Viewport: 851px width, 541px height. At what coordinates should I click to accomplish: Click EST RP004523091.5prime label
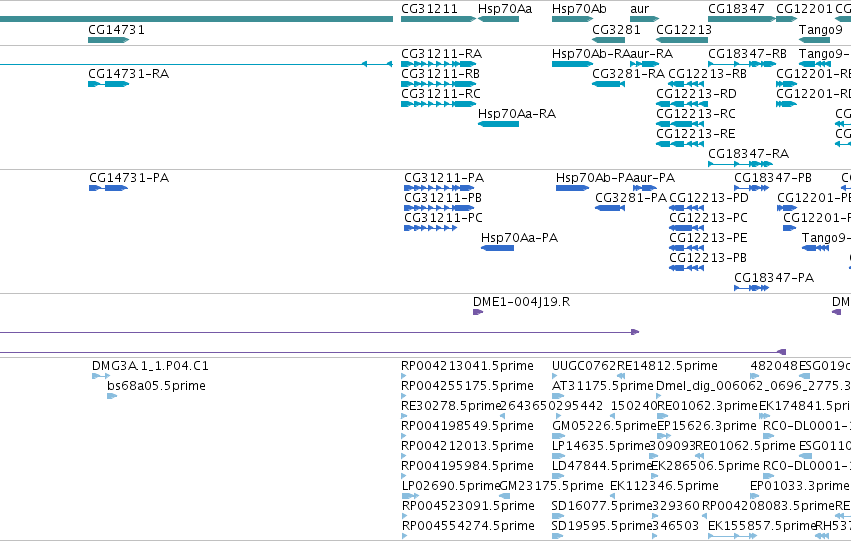[x=468, y=506]
